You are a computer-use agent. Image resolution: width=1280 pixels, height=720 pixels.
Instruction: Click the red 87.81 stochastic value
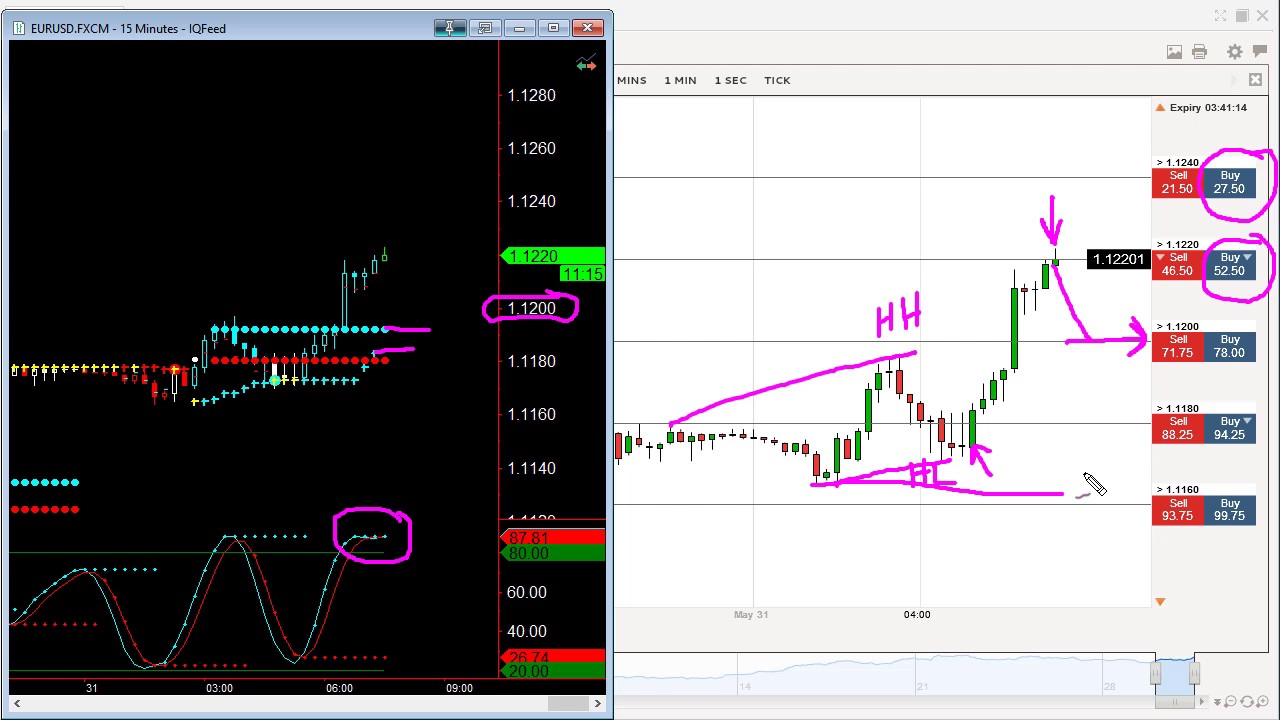click(x=553, y=538)
